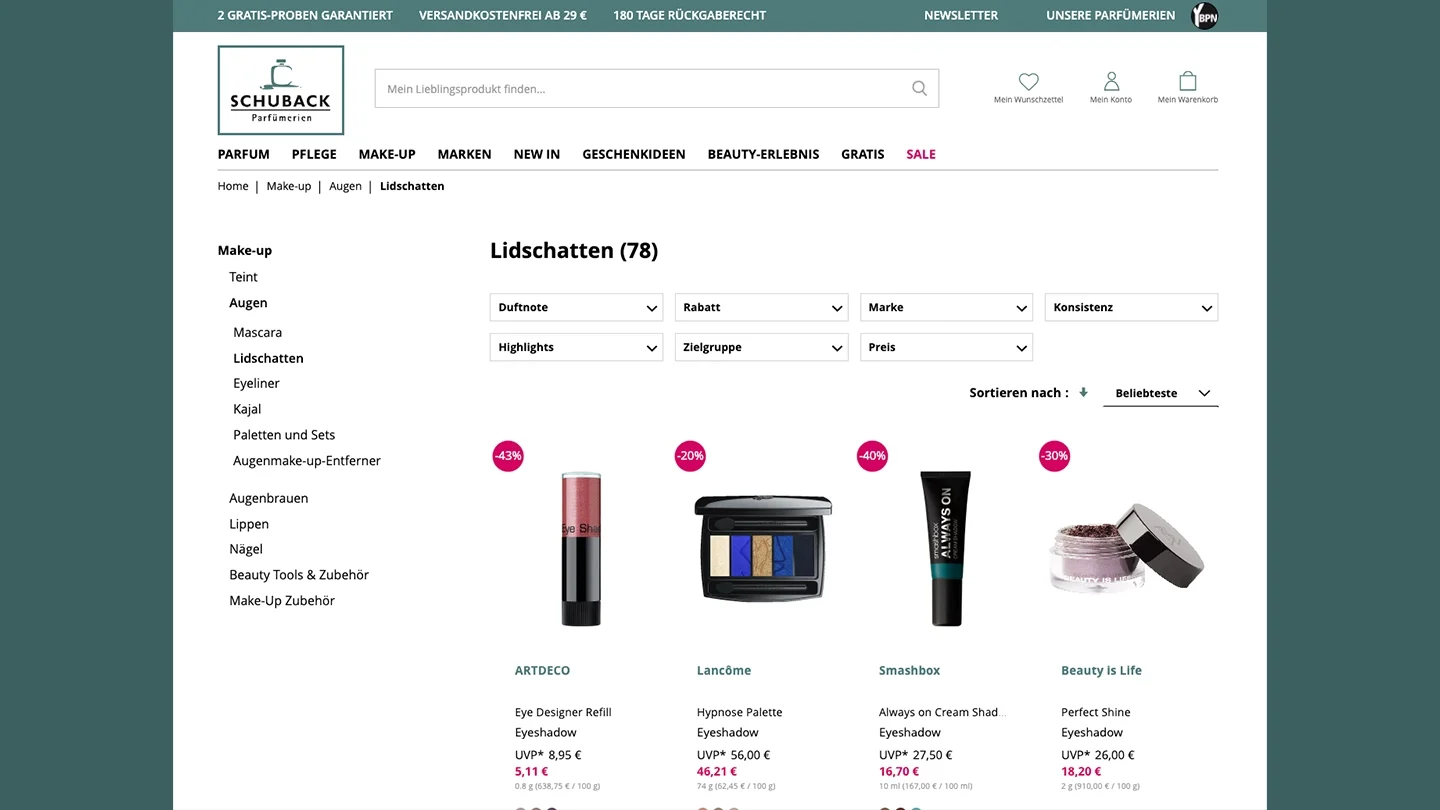Expand the Duftnote filter
This screenshot has height=810, width=1440.
point(576,307)
